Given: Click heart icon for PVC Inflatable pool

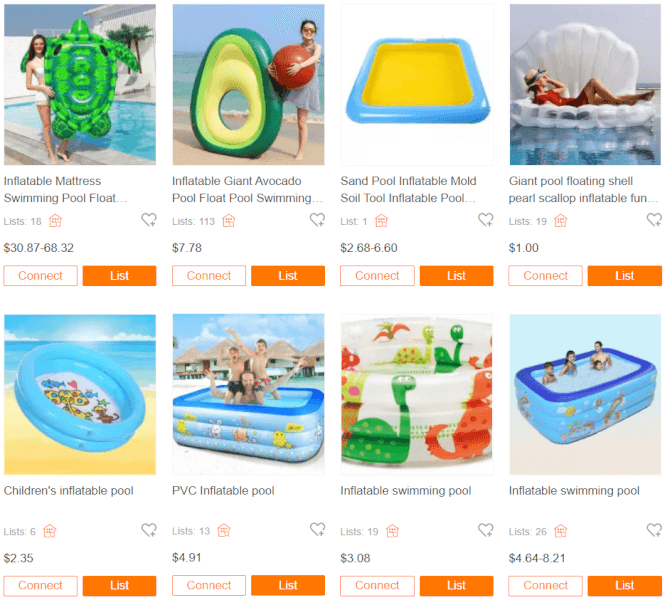Looking at the screenshot, I should (317, 530).
